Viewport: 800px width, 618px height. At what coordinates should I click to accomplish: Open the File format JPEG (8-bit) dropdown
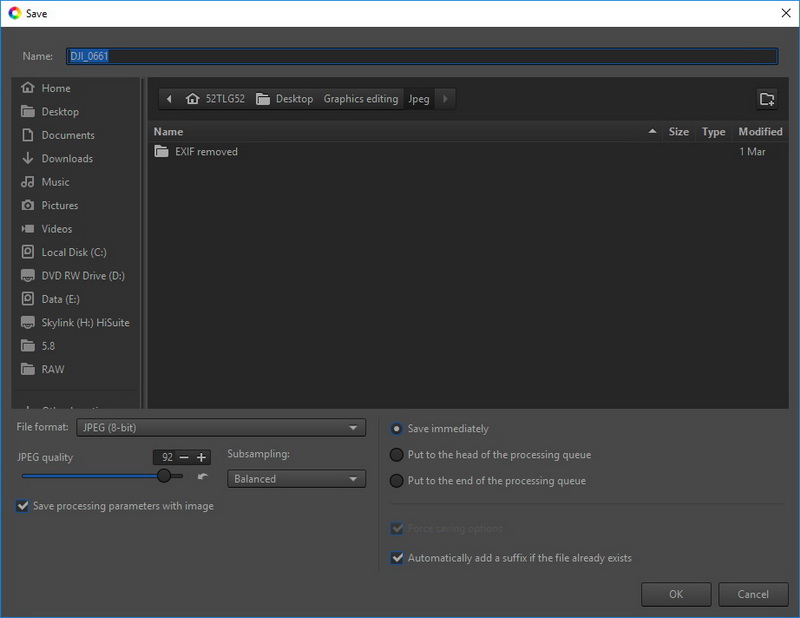pyautogui.click(x=220, y=428)
